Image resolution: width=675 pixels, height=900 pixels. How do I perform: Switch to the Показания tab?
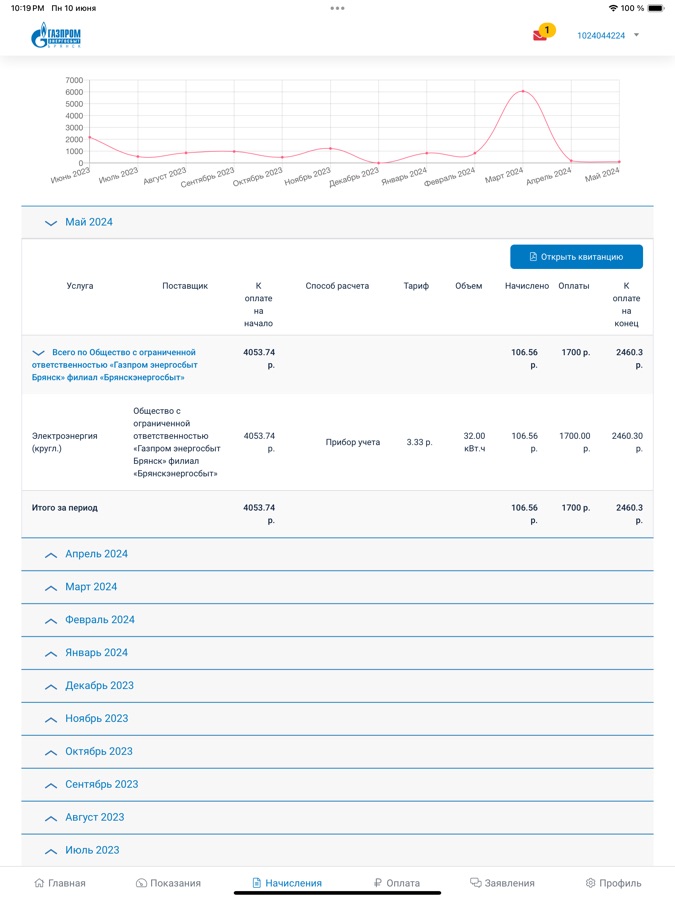168,883
